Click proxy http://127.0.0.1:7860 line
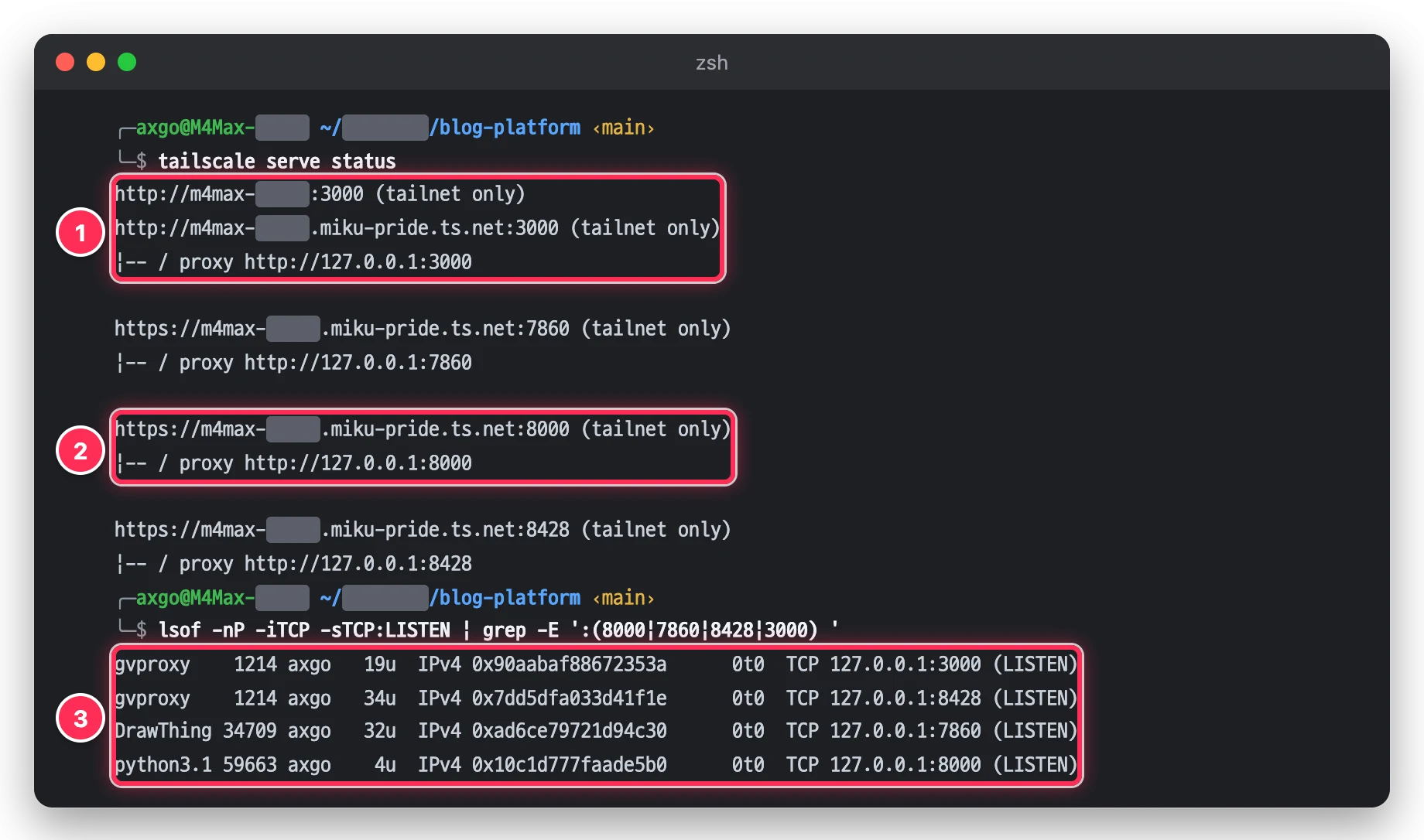 coord(294,362)
